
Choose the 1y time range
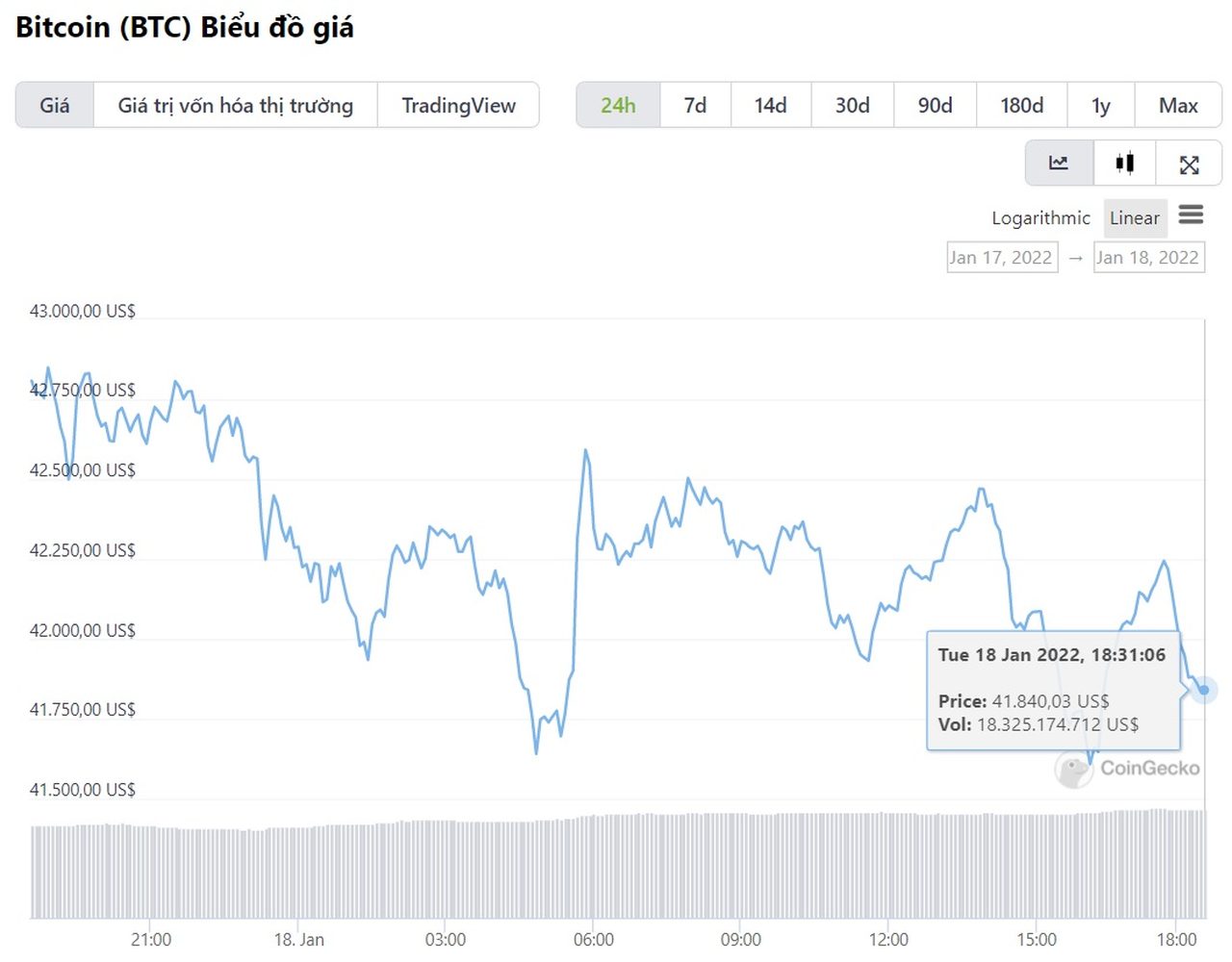(x=1100, y=105)
